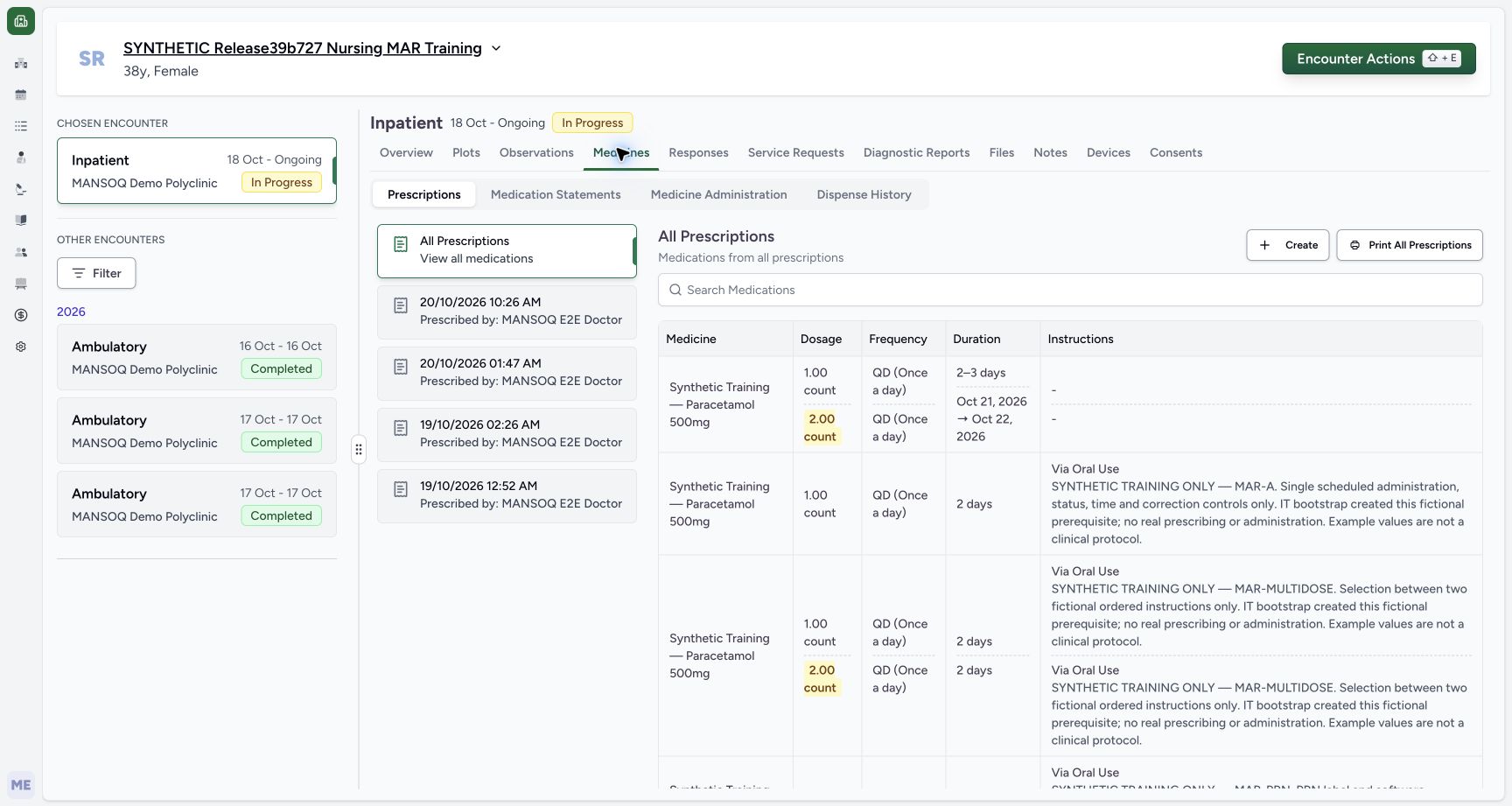
Task: Select the All Prescriptions list item
Action: click(x=507, y=250)
